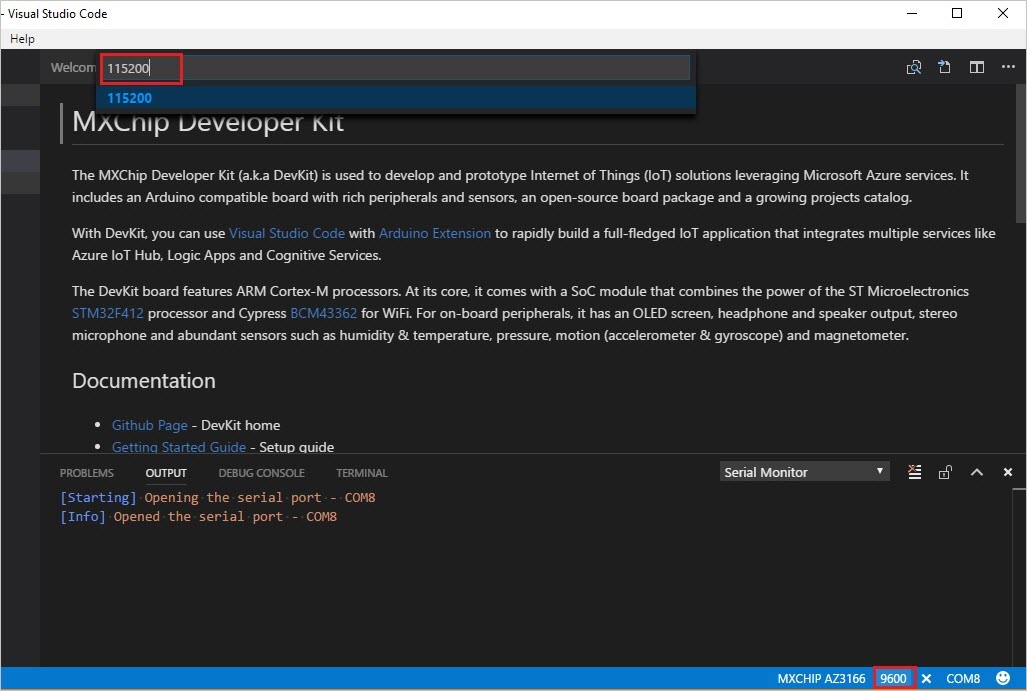The height and width of the screenshot is (691, 1027).
Task: Maximize the panel with the chevron-up icon
Action: (977, 472)
